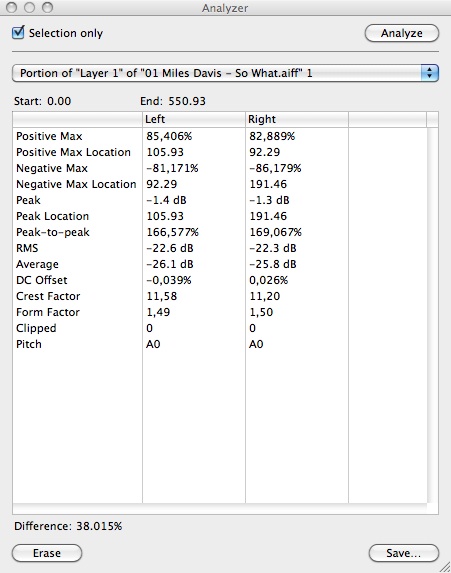Click the Save... button
The height and width of the screenshot is (573, 451).
click(x=403, y=553)
